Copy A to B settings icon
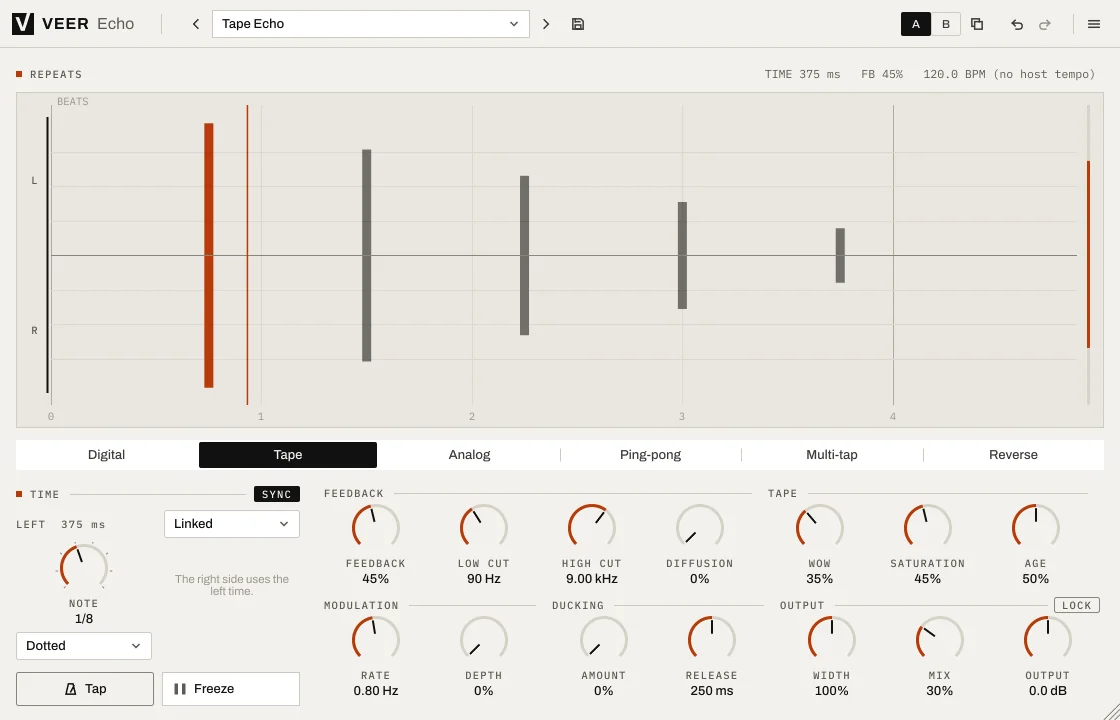Image resolution: width=1120 pixels, height=720 pixels. [x=976, y=24]
